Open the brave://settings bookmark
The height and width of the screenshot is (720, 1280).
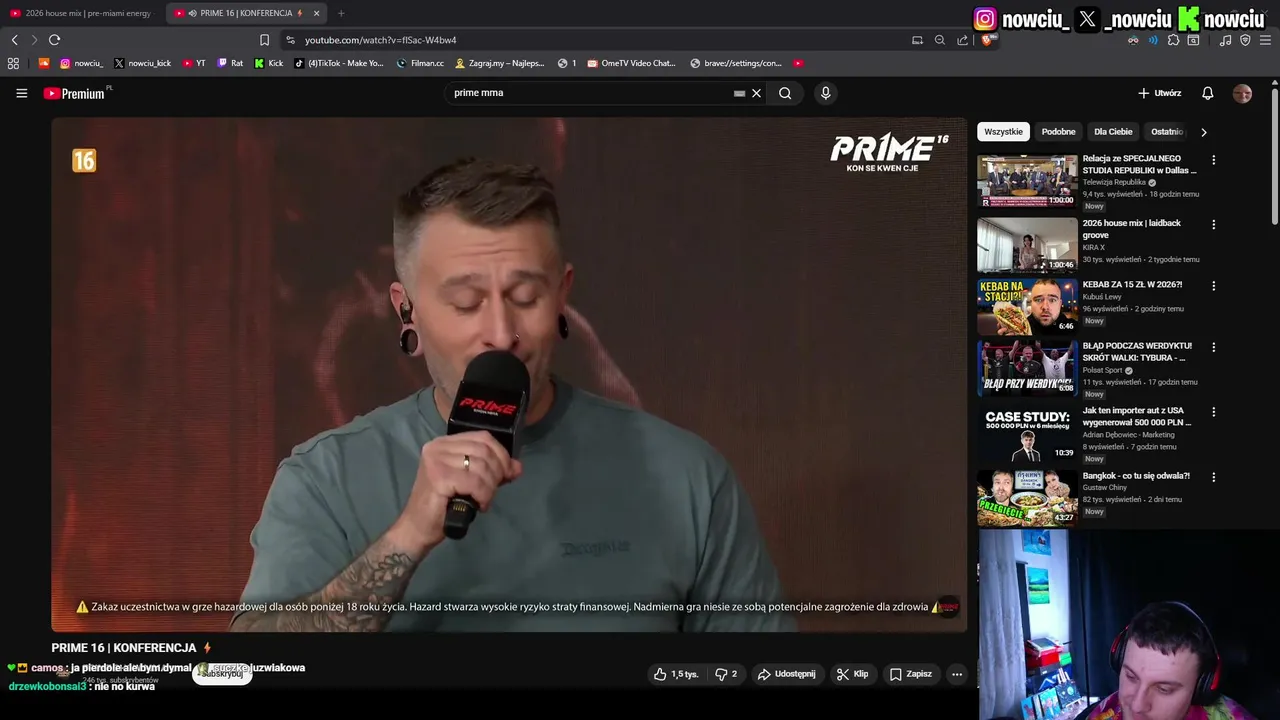(x=736, y=63)
